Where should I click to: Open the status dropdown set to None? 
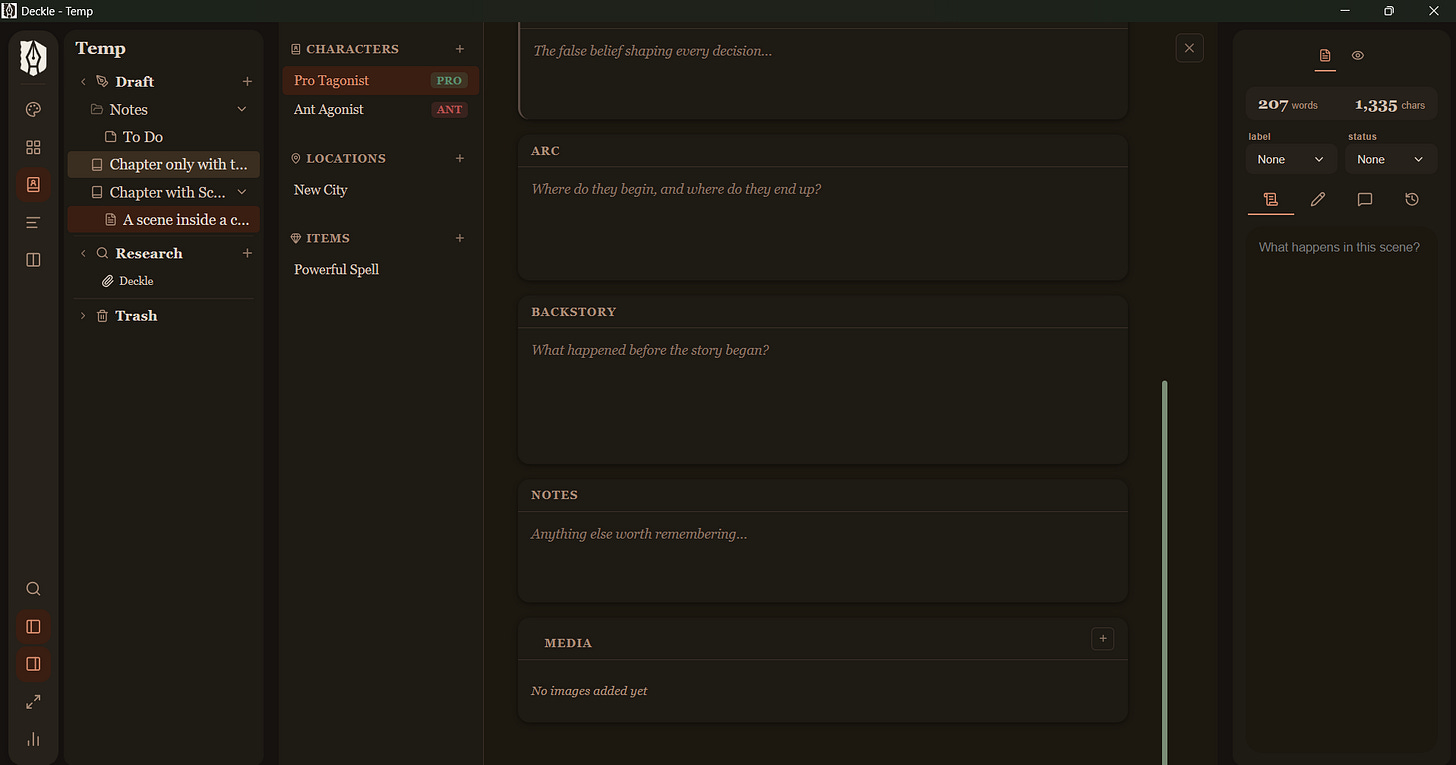pyautogui.click(x=1391, y=159)
